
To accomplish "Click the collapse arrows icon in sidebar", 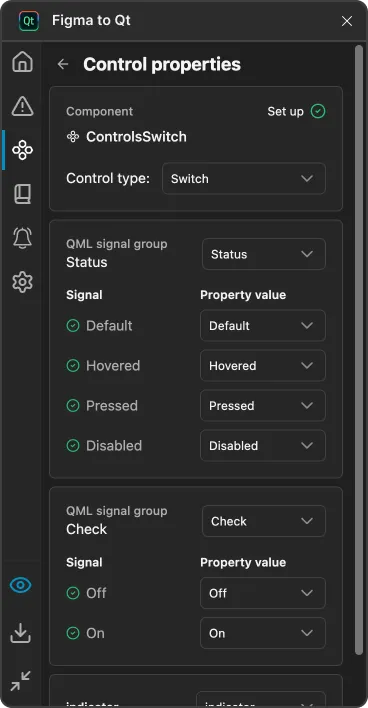I will tap(21, 680).
